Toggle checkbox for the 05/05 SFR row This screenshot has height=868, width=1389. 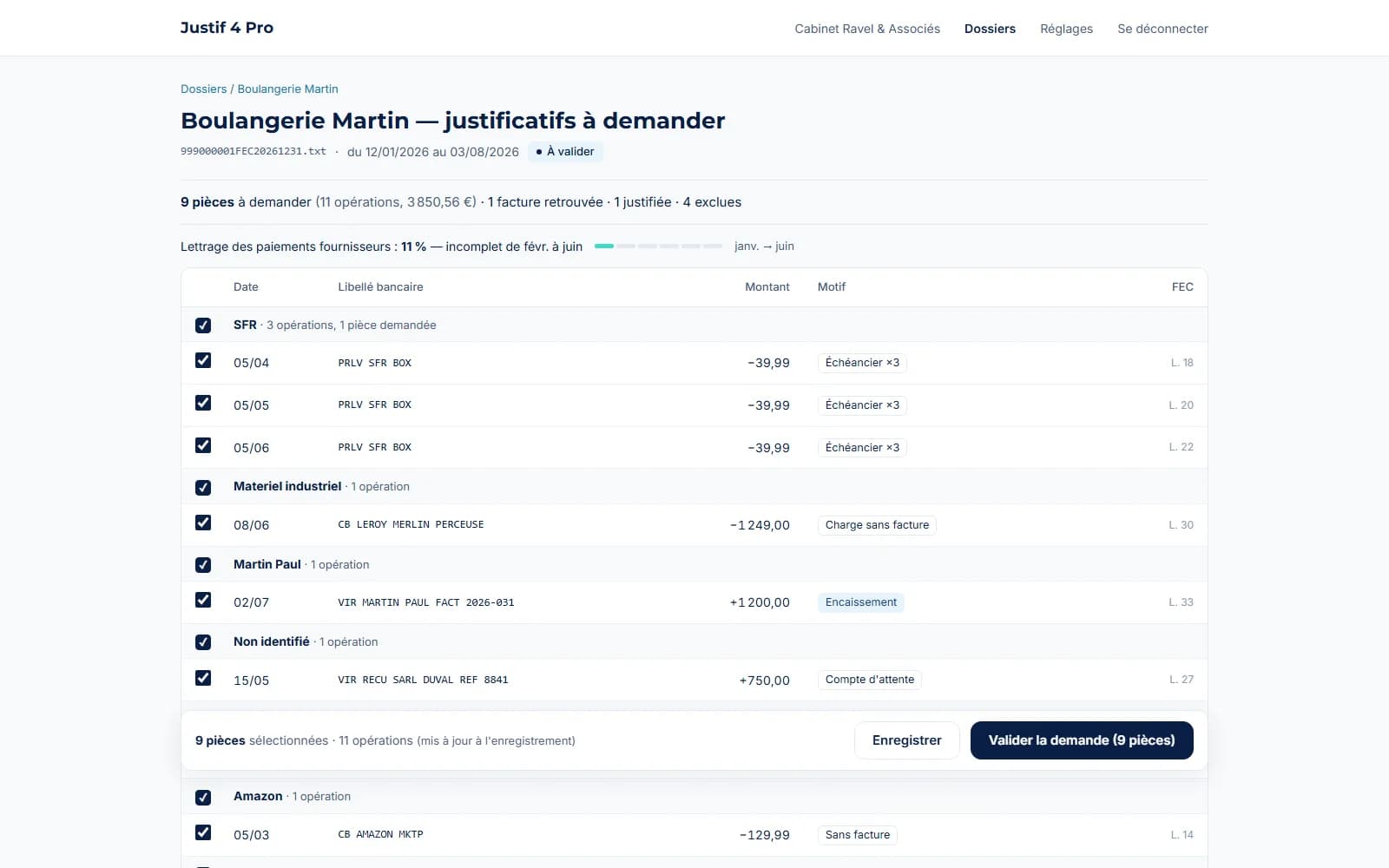pyautogui.click(x=203, y=403)
